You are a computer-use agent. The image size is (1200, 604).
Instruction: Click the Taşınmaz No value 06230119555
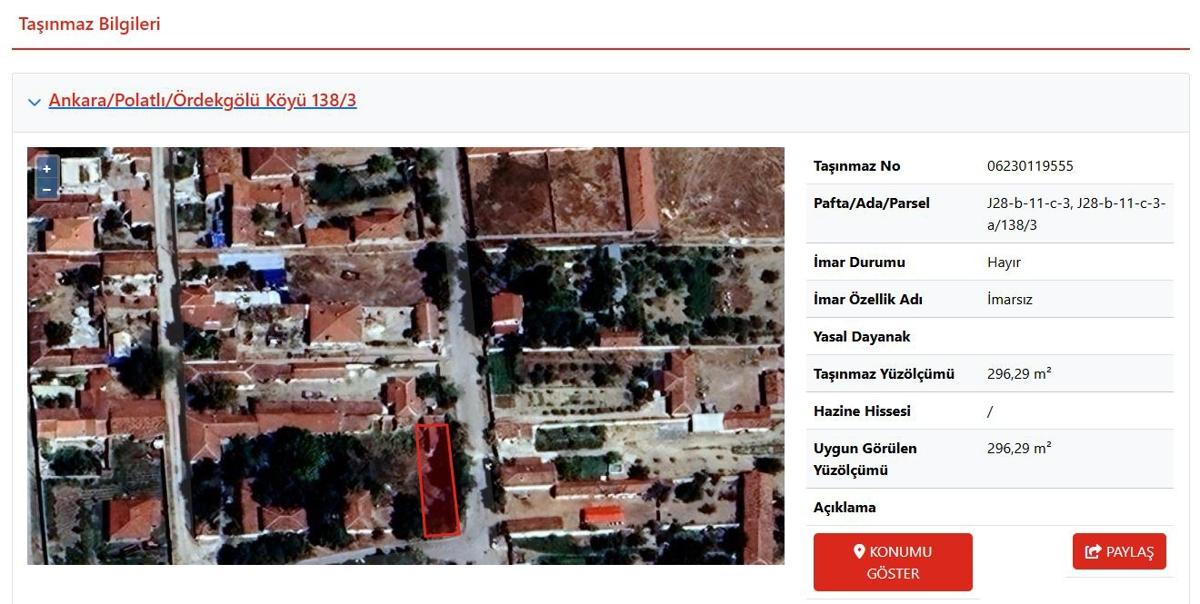1030,166
